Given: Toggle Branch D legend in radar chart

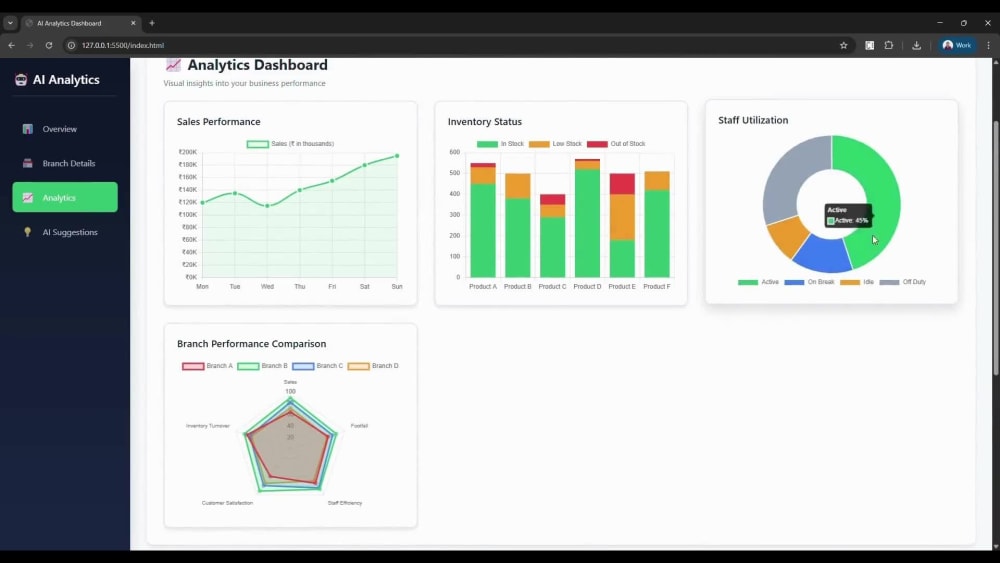Looking at the screenshot, I should coord(372,366).
